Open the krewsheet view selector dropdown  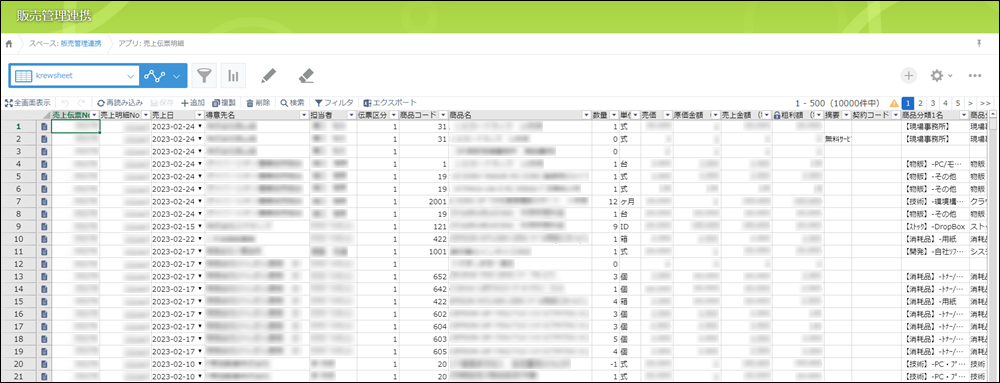tap(75, 75)
